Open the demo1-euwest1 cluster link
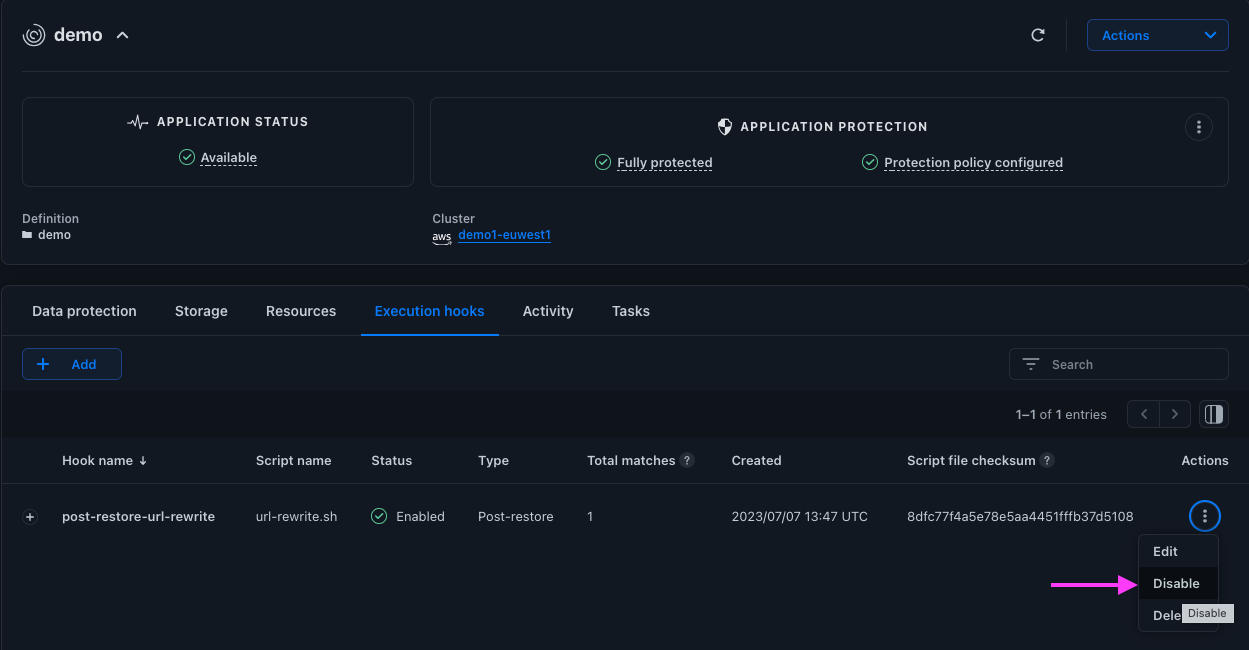This screenshot has width=1249, height=650. click(x=504, y=236)
